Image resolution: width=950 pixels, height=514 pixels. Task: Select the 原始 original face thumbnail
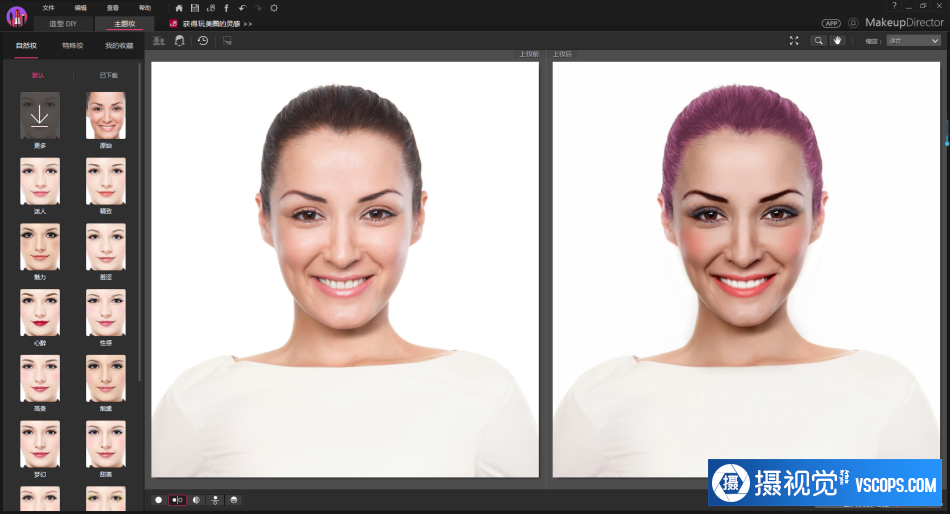pos(106,115)
